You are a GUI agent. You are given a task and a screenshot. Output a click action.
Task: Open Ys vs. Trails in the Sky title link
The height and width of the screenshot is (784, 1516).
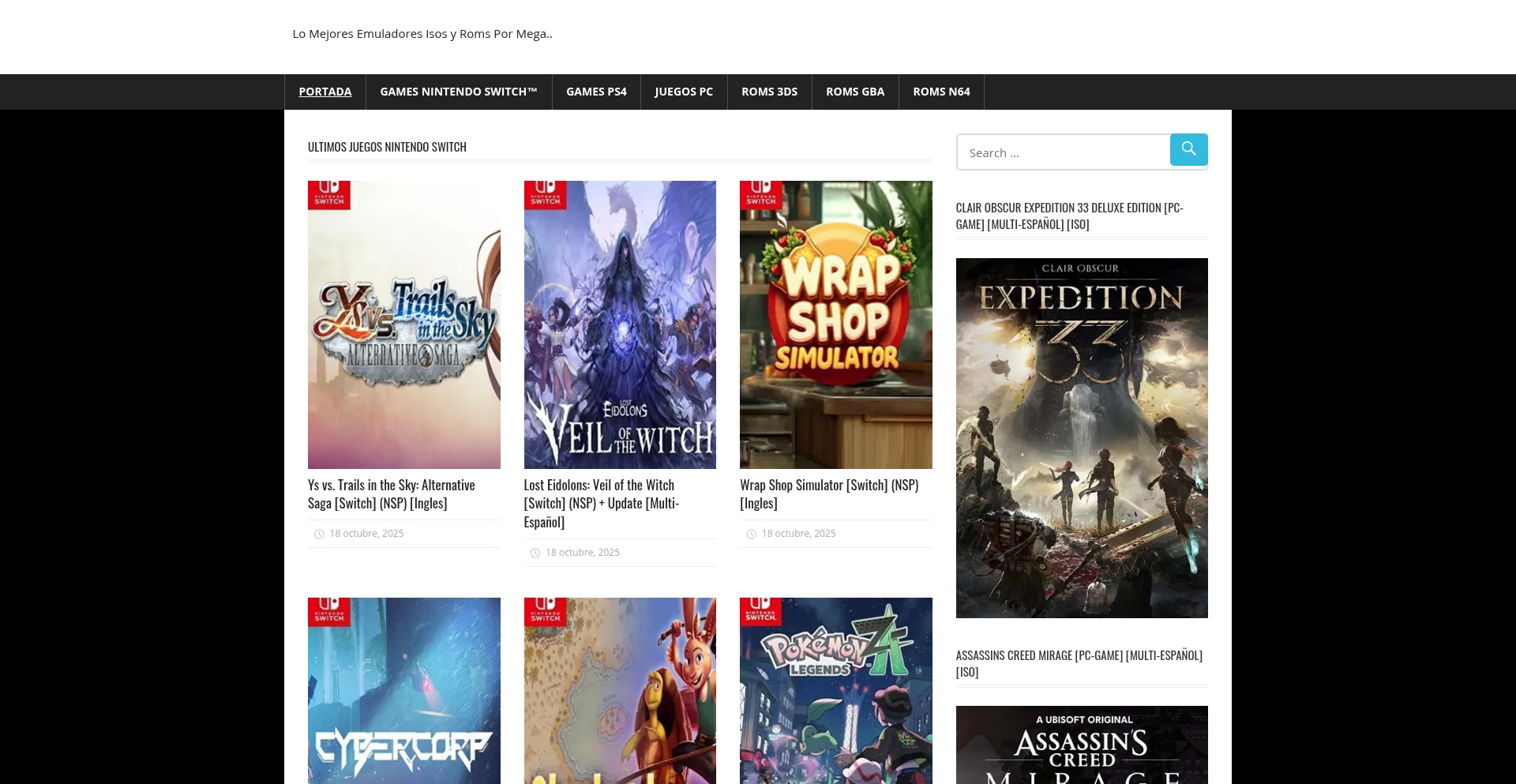[x=391, y=493]
